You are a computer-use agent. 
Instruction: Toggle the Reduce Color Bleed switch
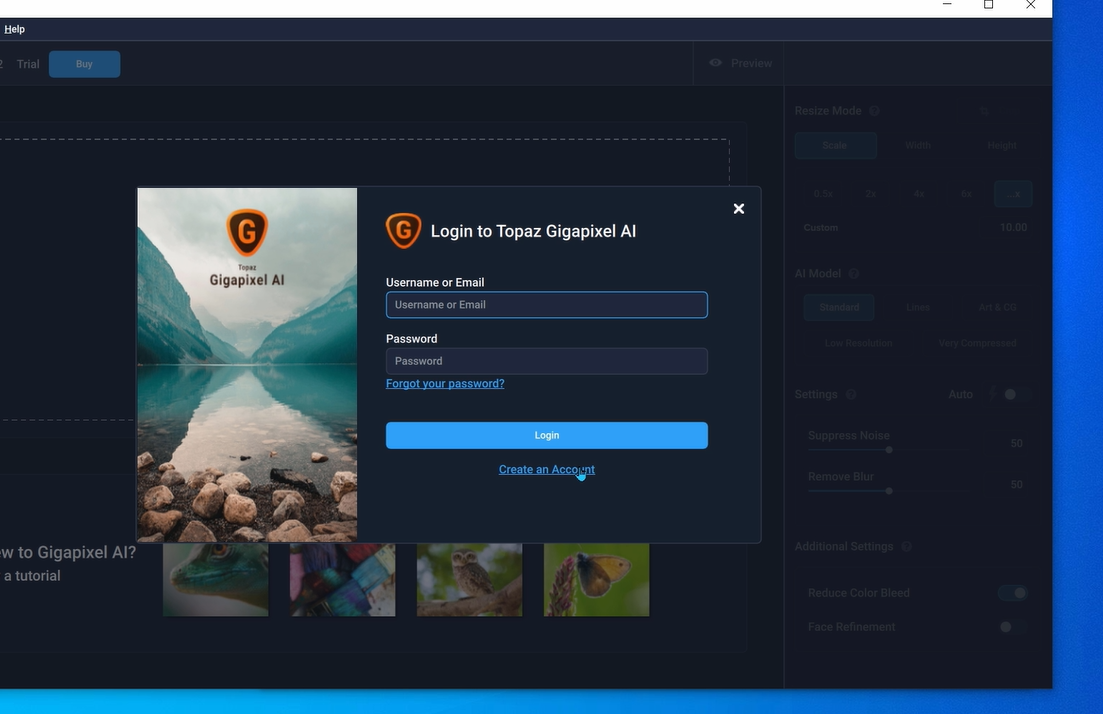click(1013, 593)
